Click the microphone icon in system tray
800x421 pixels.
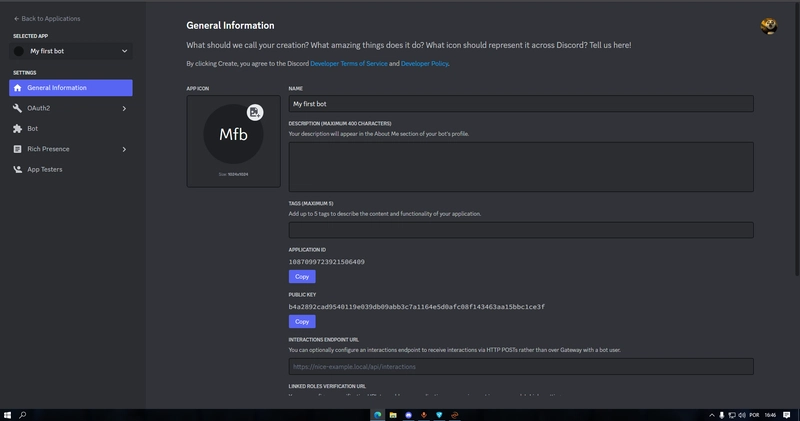pos(721,415)
